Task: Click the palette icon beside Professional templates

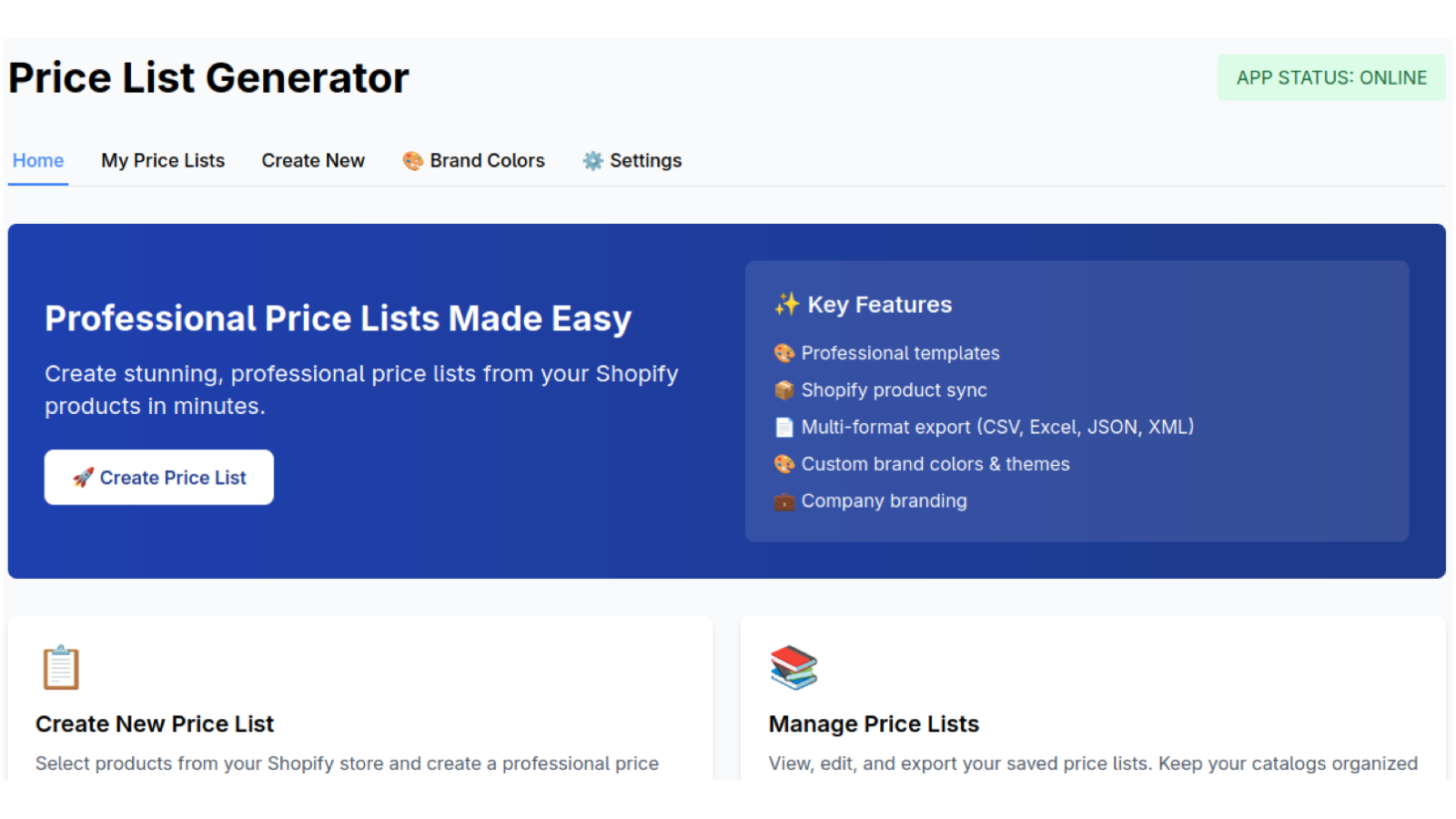Action: pyautogui.click(x=784, y=353)
